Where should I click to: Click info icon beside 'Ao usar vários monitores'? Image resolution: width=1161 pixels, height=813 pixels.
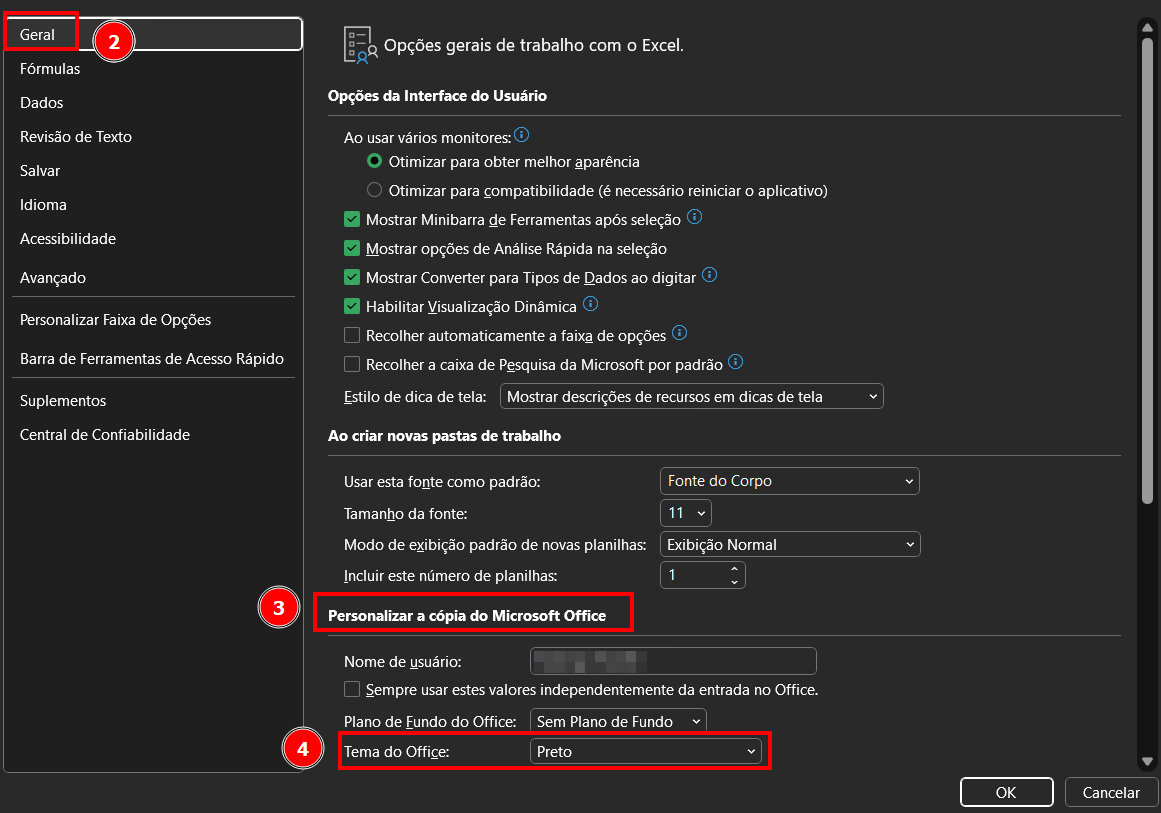point(521,135)
